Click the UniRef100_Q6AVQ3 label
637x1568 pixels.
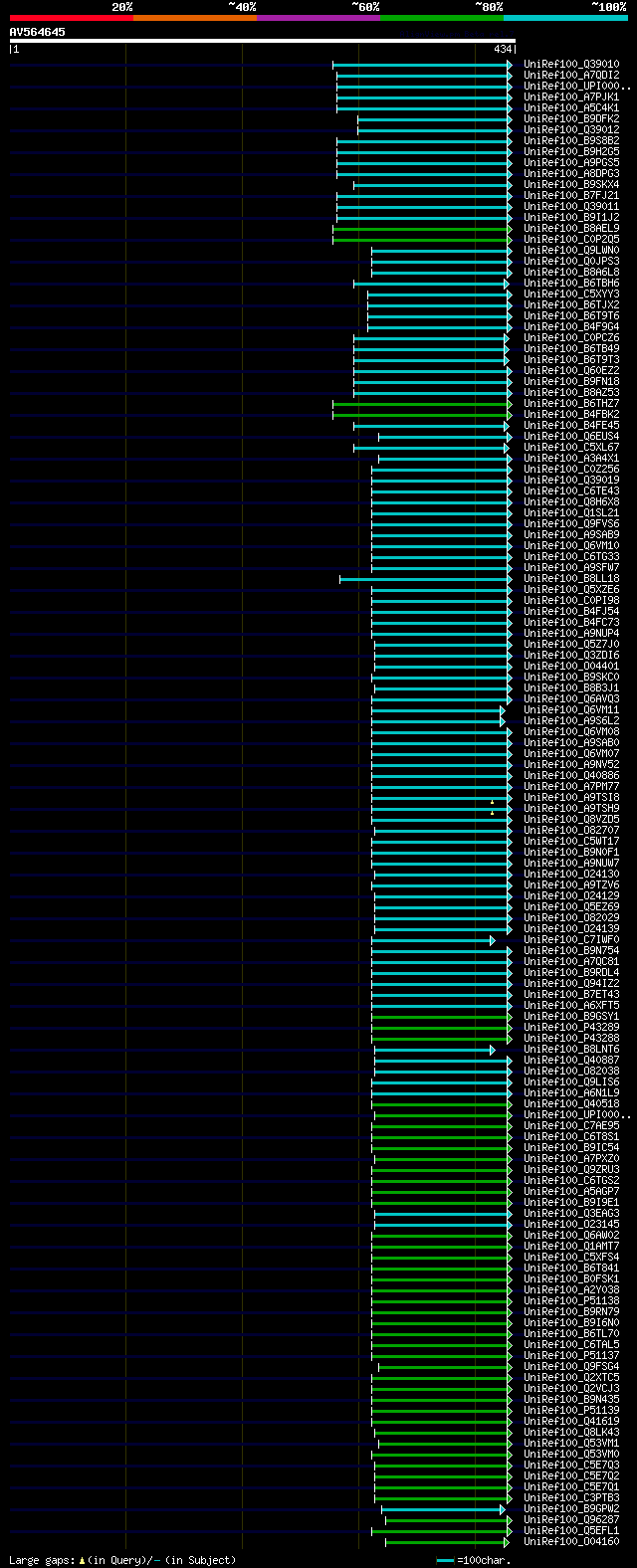pos(571,699)
